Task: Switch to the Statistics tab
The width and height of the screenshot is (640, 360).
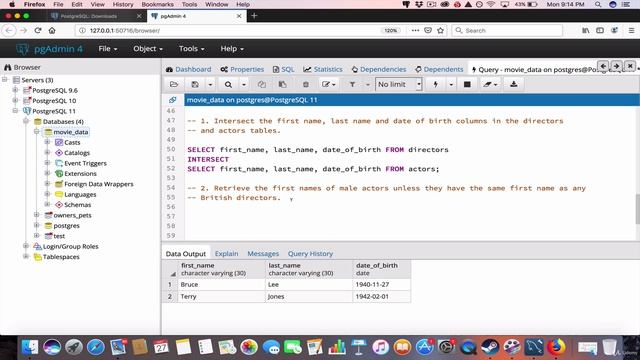Action: pyautogui.click(x=323, y=69)
